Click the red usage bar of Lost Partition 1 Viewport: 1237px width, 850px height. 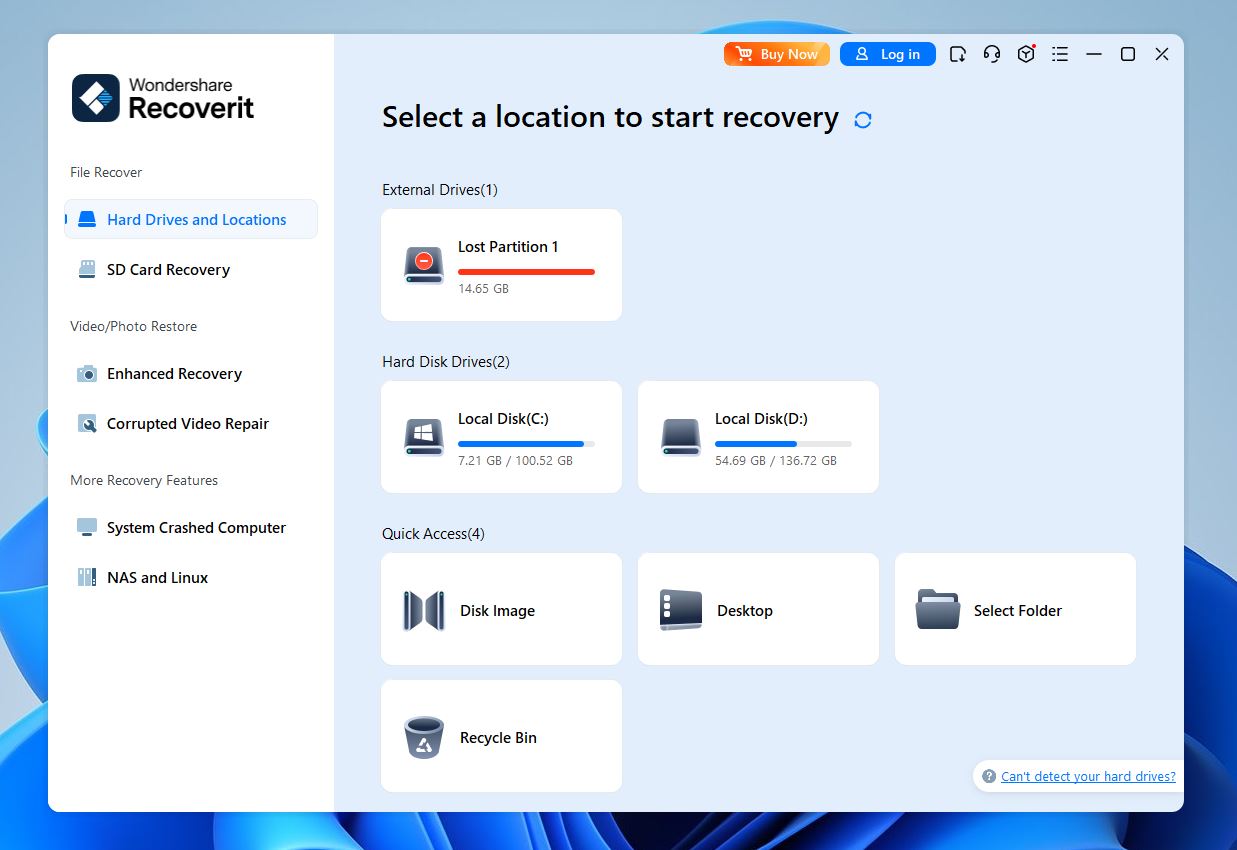pos(526,272)
